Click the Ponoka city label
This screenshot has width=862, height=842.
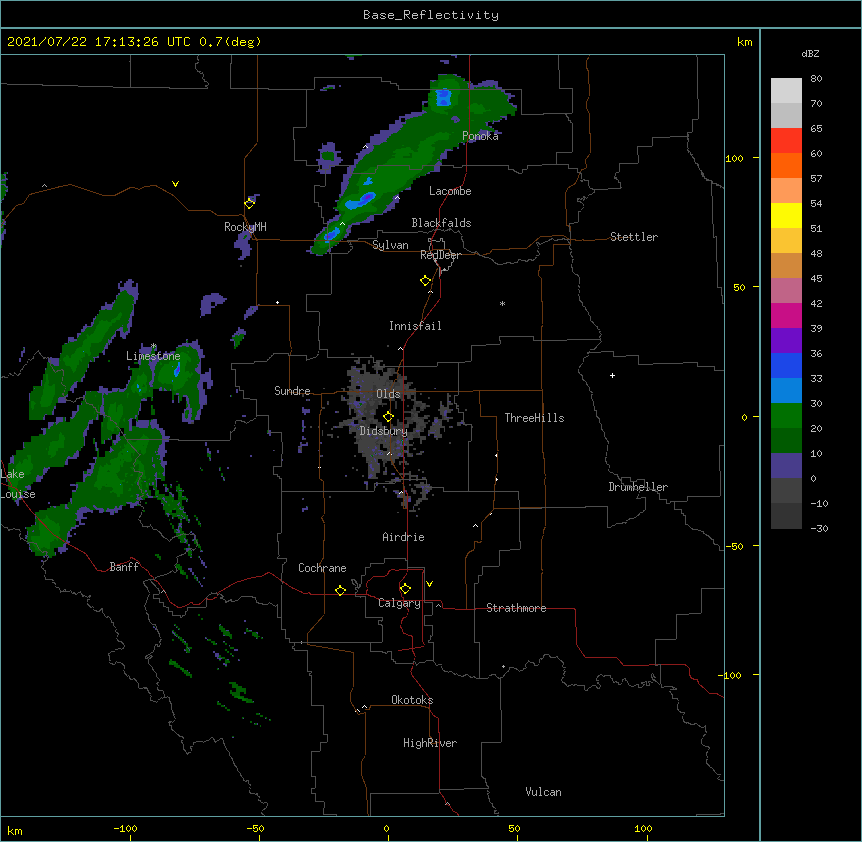pyautogui.click(x=480, y=136)
